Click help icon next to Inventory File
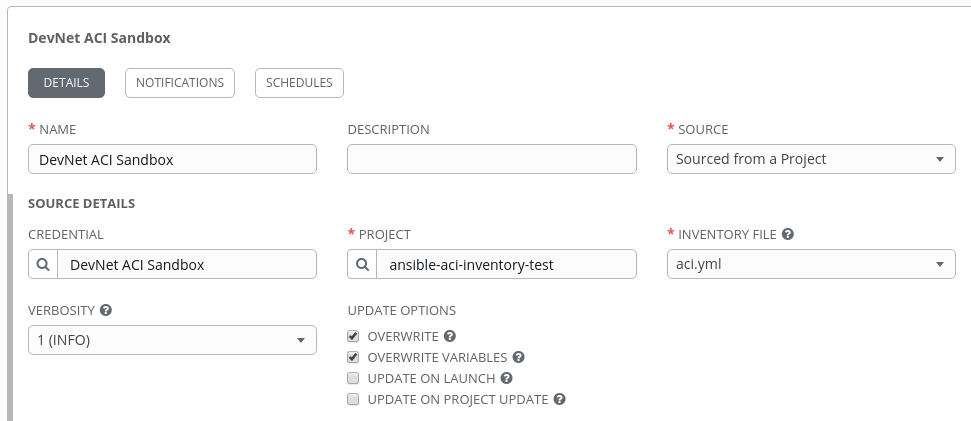The width and height of the screenshot is (971, 421). pos(788,234)
